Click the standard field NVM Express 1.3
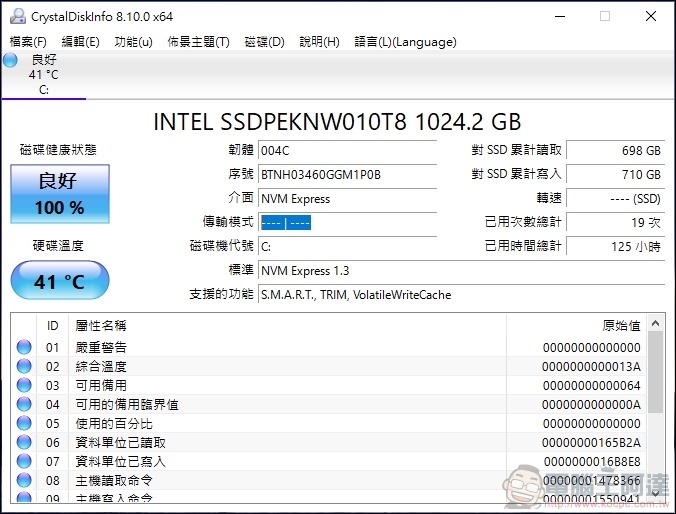This screenshot has height=514, width=676. click(461, 271)
